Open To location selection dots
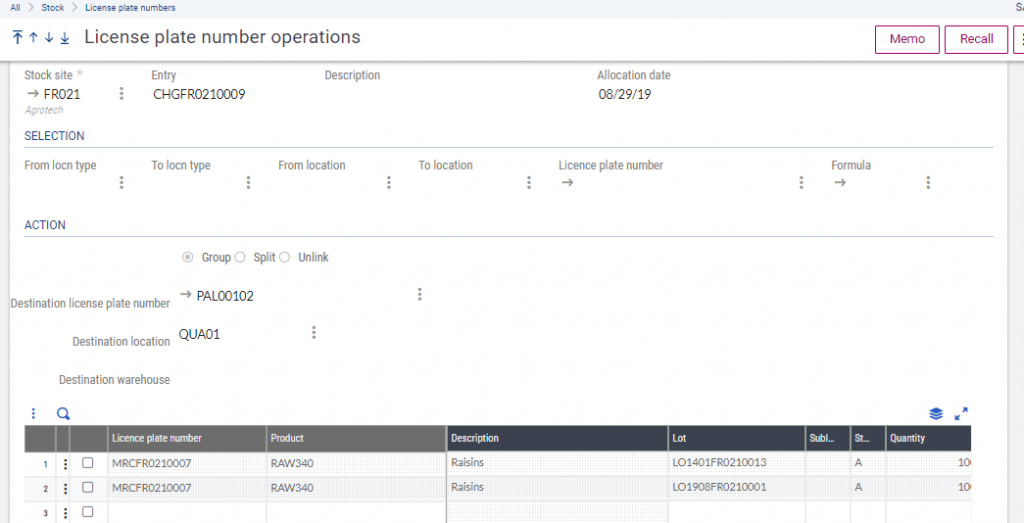1024x523 pixels. point(529,183)
